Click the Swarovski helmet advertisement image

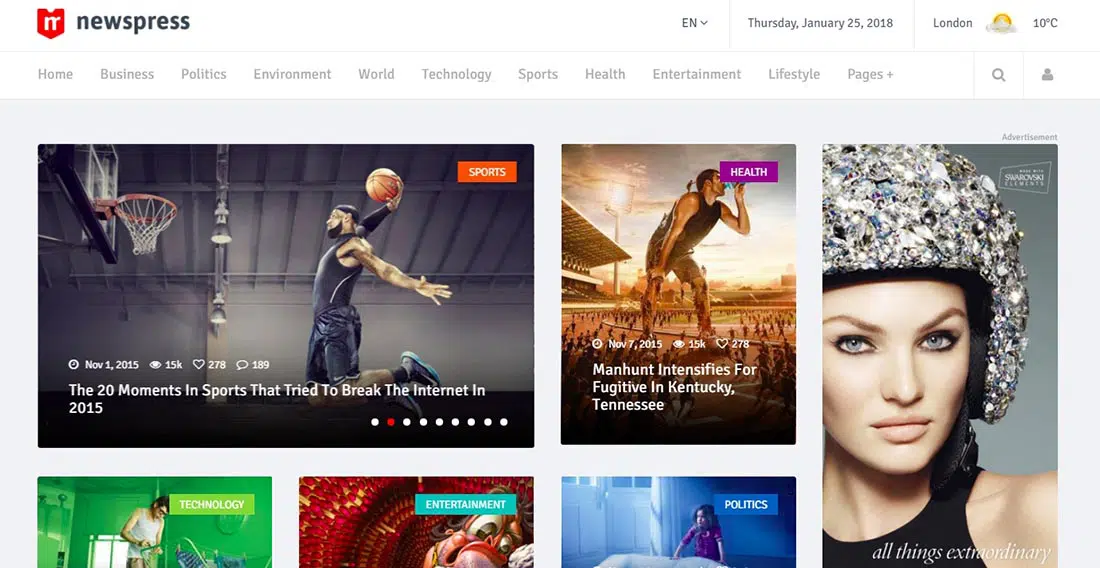click(939, 350)
